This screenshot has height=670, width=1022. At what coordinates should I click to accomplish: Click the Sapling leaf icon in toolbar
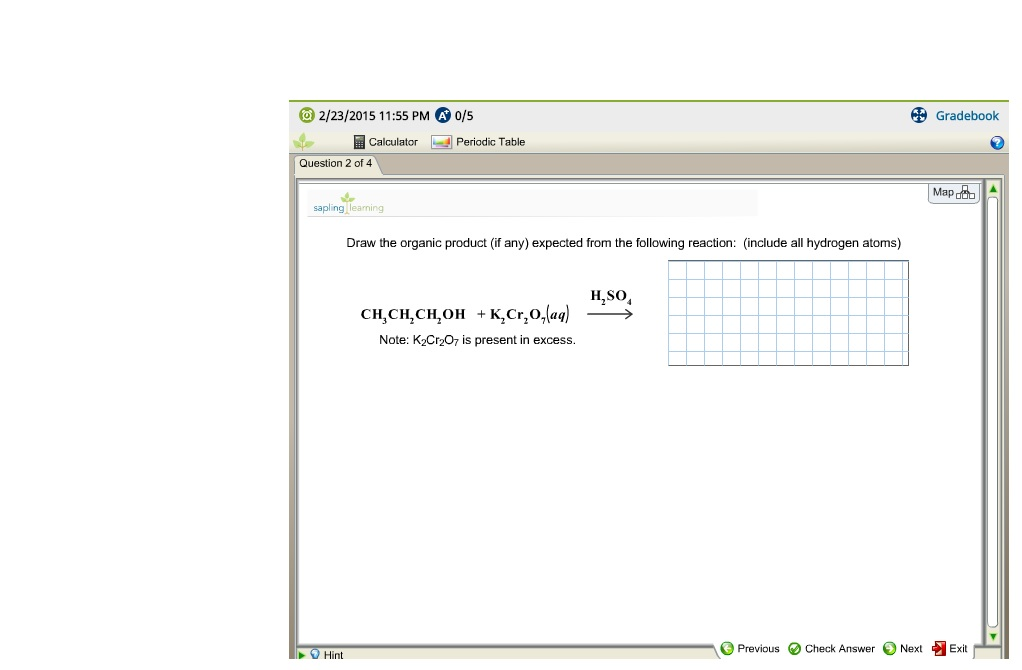pyautogui.click(x=303, y=141)
